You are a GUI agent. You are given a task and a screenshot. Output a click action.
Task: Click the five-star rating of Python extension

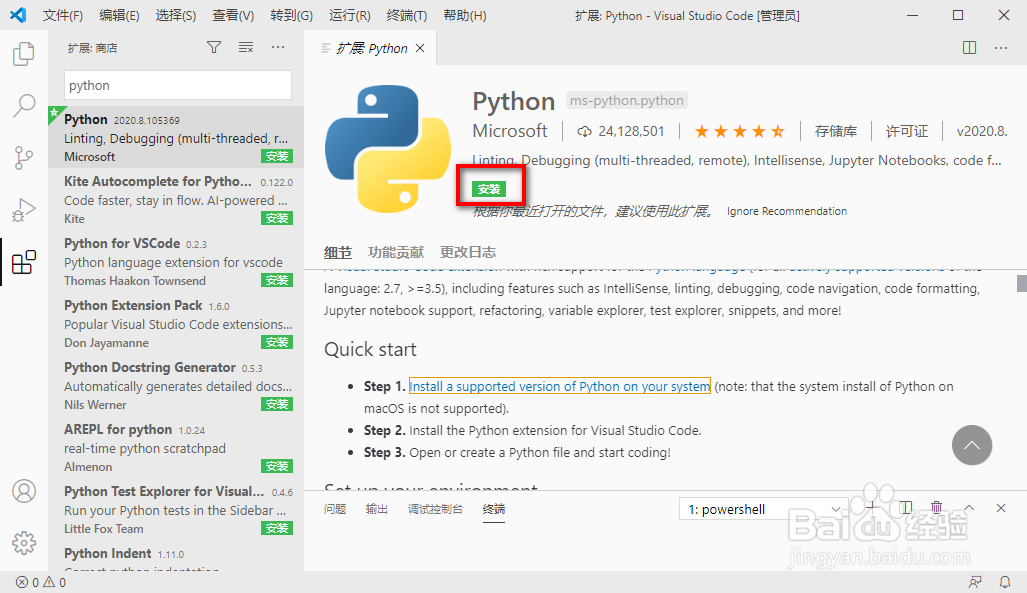tap(739, 131)
